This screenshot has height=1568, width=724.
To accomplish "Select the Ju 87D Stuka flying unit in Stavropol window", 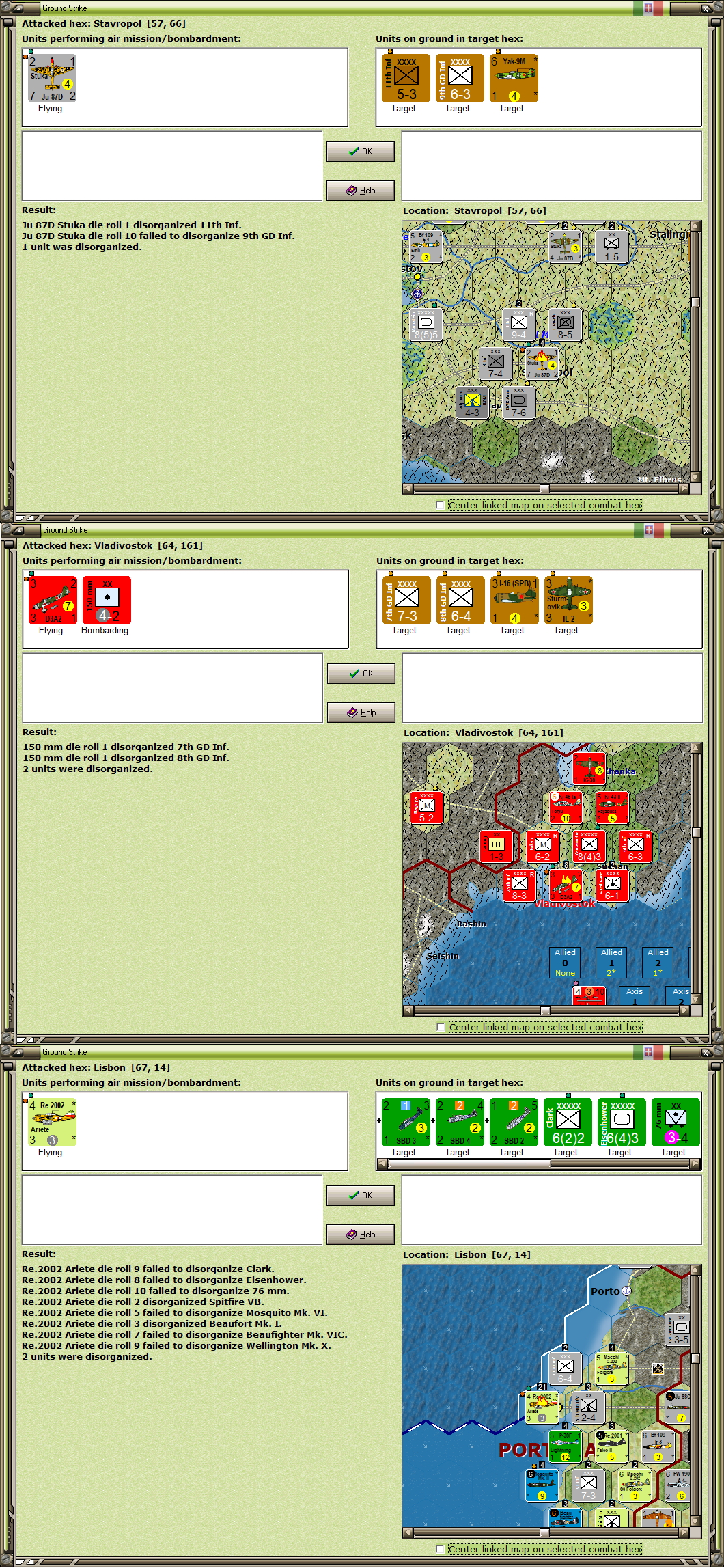I will [x=52, y=79].
